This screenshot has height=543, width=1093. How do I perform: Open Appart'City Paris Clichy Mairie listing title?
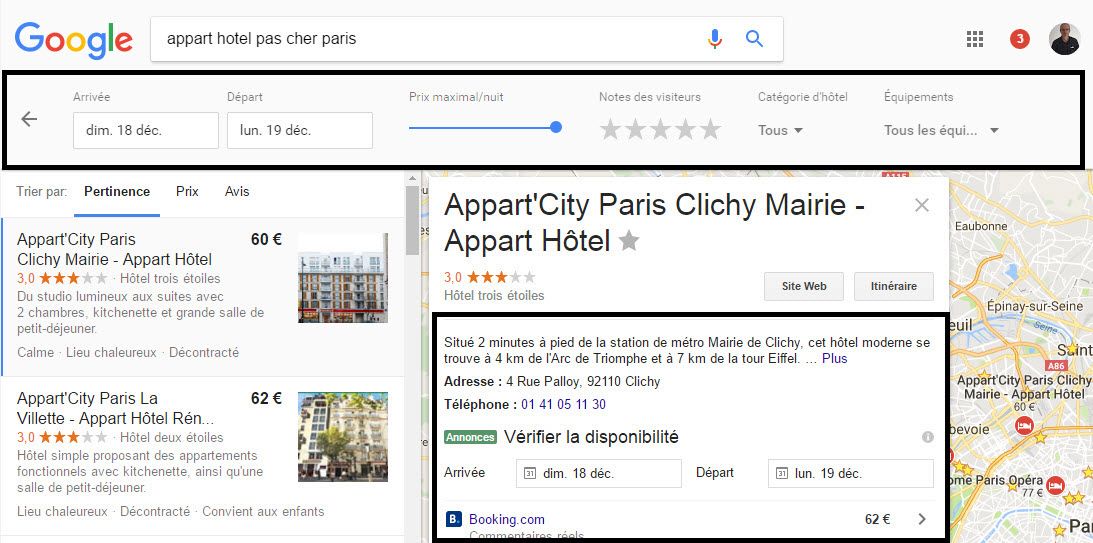coord(114,250)
